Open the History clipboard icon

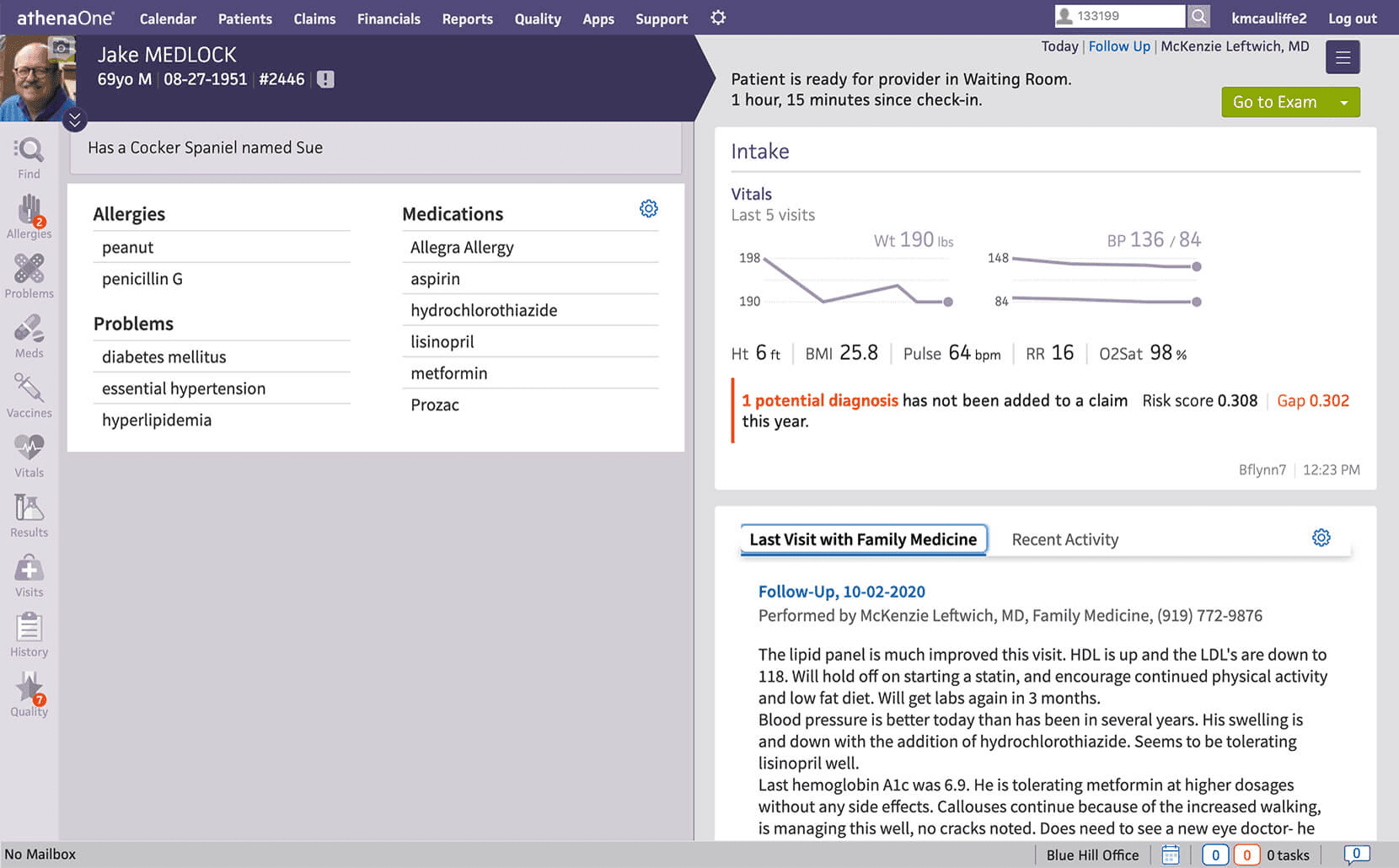(x=29, y=627)
